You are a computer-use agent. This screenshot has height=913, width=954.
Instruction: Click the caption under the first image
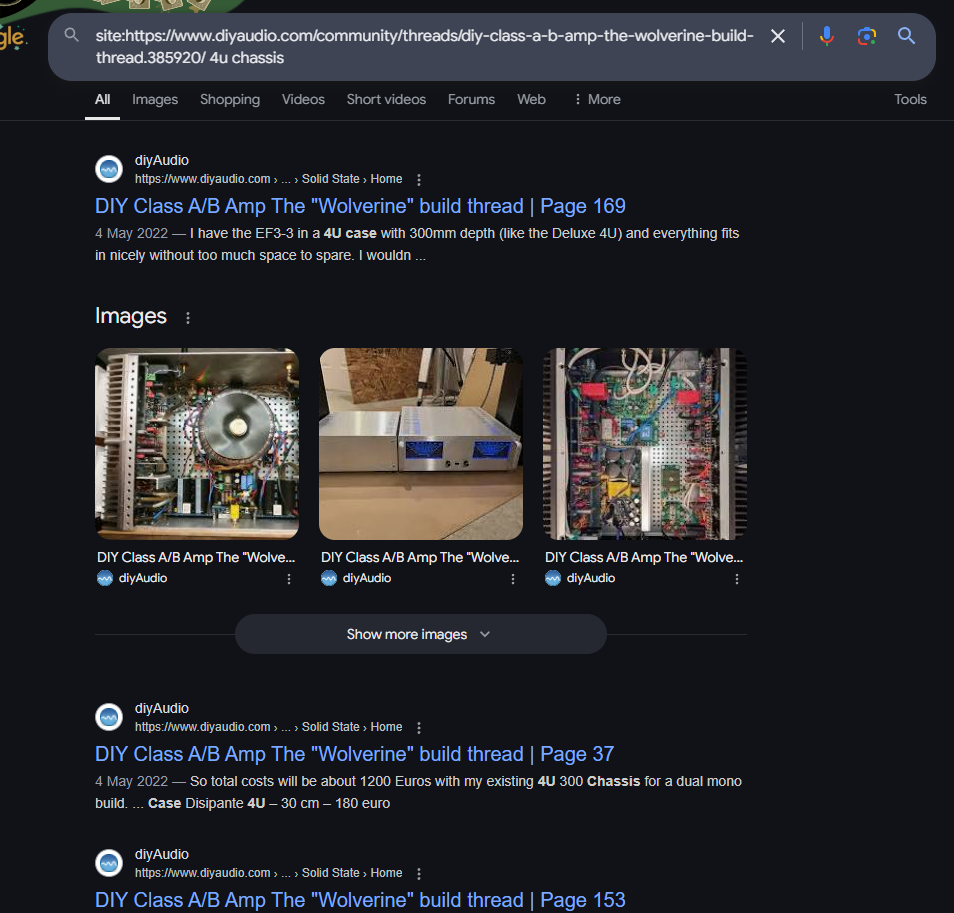click(x=196, y=557)
